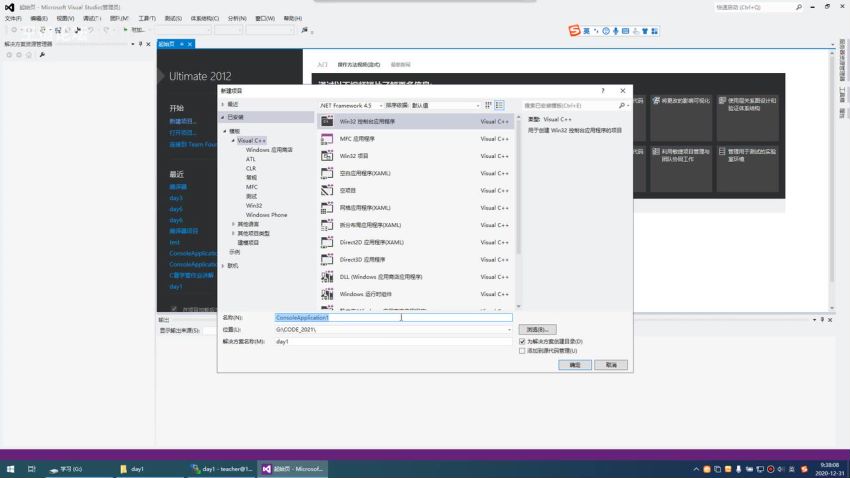The width and height of the screenshot is (850, 478).
Task: Expand the 联机 node
Action: coord(223,266)
